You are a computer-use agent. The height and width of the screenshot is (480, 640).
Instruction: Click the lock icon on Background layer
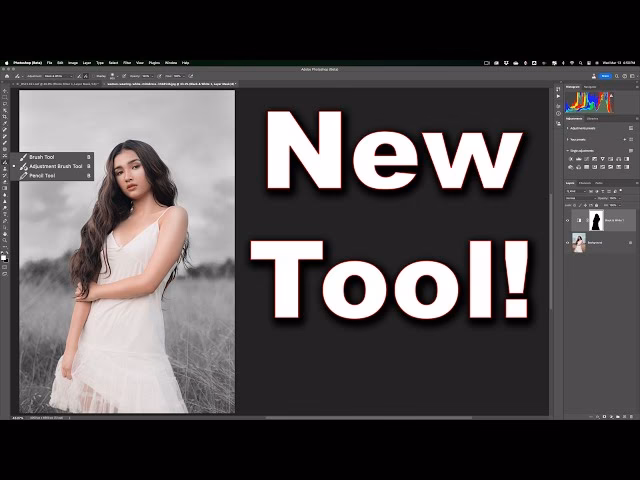(x=631, y=243)
